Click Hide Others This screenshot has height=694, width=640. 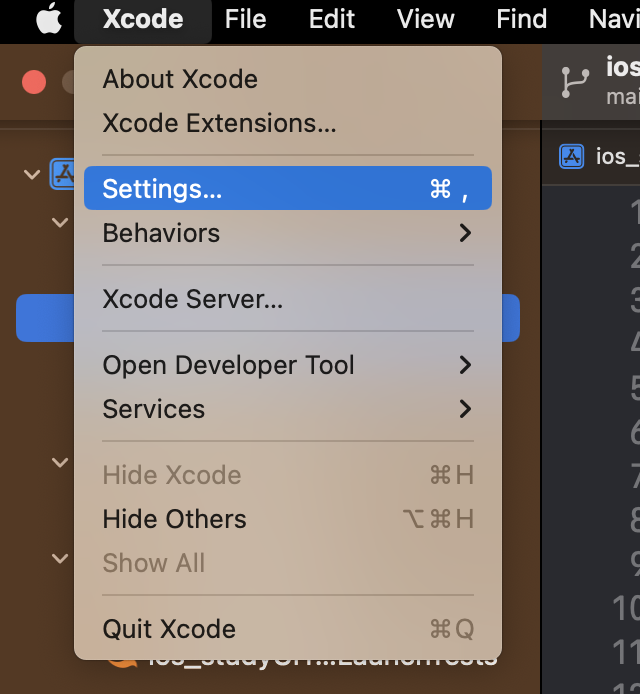175,519
